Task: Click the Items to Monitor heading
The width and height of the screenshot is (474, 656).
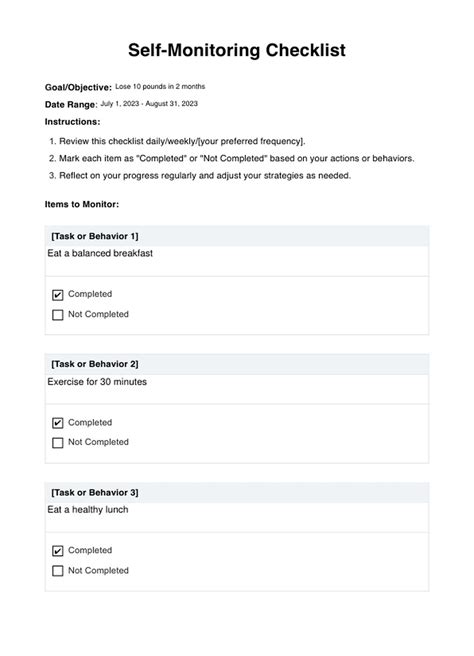Action: 82,204
